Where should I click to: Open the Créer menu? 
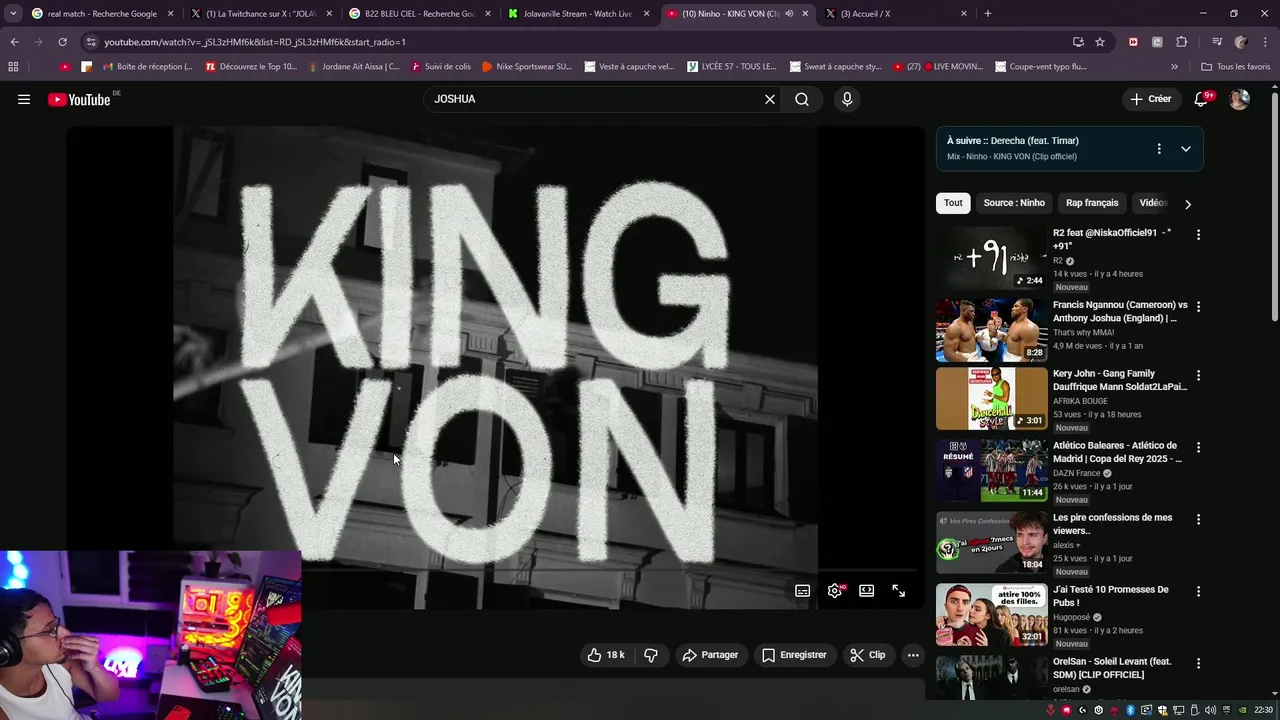tap(1150, 99)
